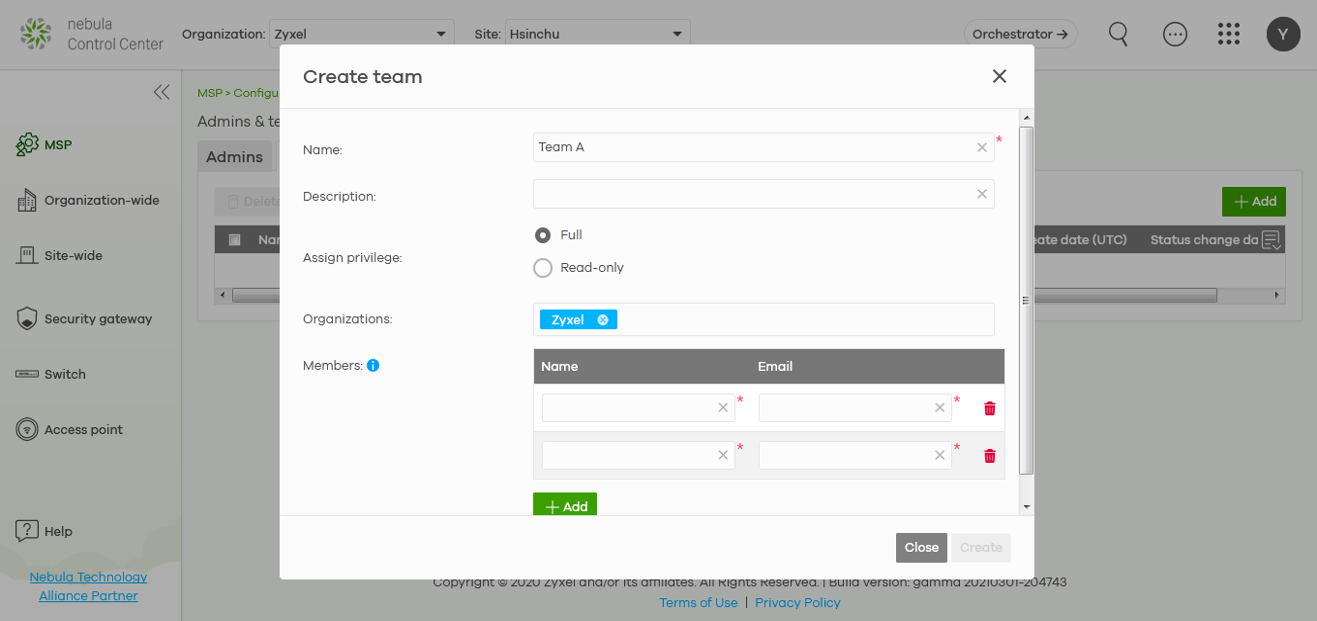Viewport: 1317px width, 621px height.
Task: Click the Security gateway shield icon
Action: coord(27,319)
